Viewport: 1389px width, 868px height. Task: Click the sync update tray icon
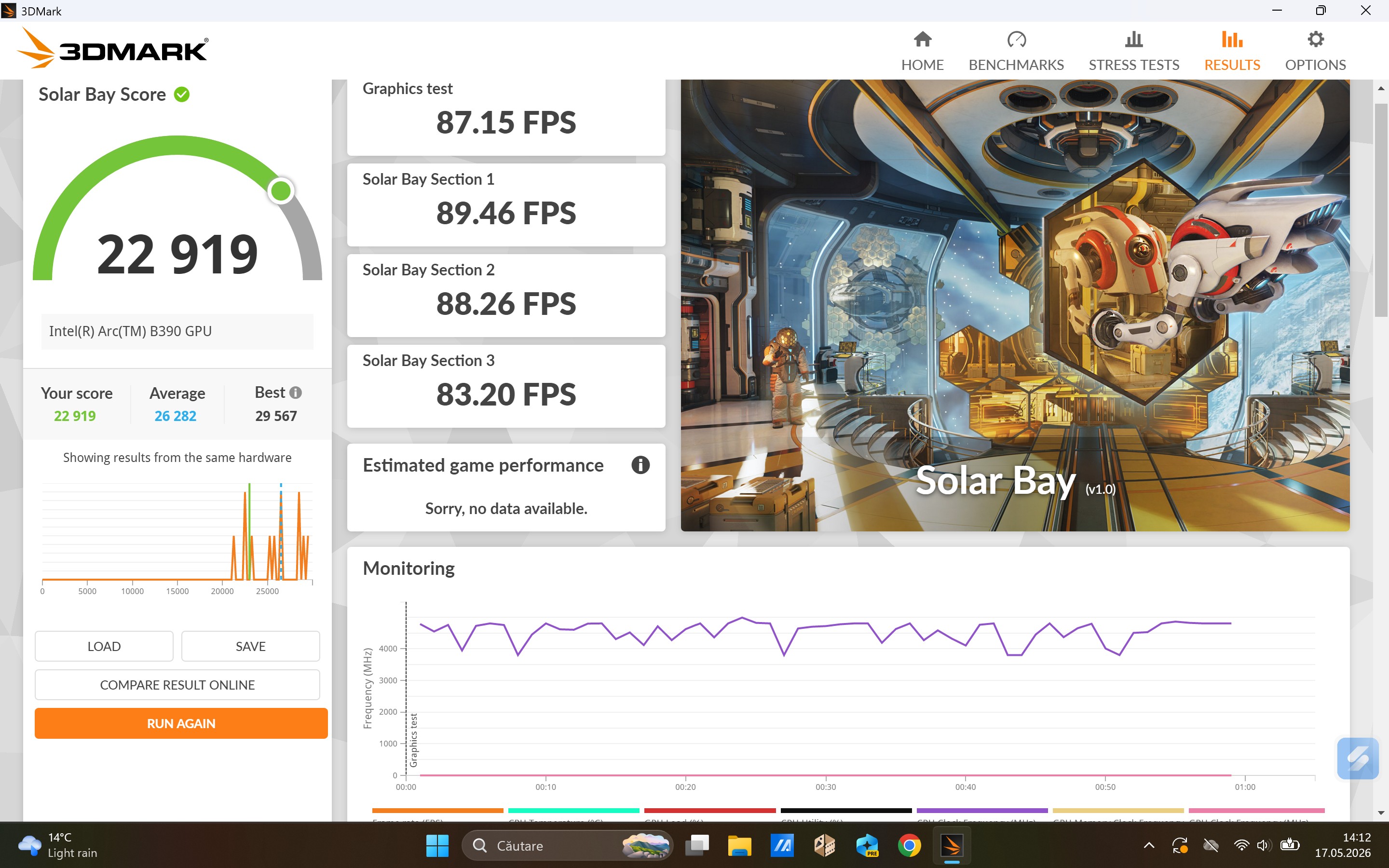tap(1180, 845)
